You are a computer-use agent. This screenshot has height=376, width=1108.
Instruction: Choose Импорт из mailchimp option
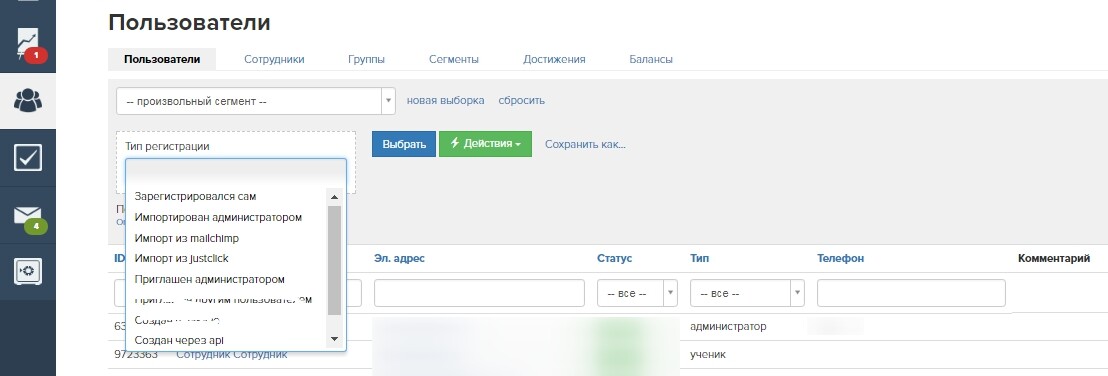point(187,238)
